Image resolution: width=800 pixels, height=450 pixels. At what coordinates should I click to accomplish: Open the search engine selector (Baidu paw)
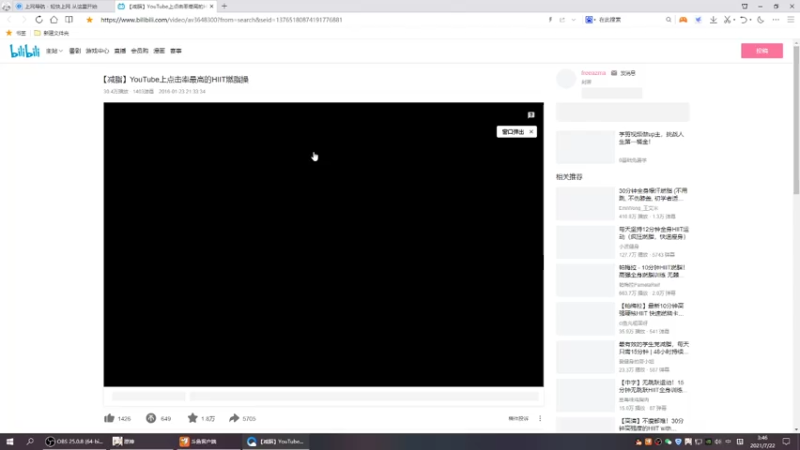click(x=590, y=20)
